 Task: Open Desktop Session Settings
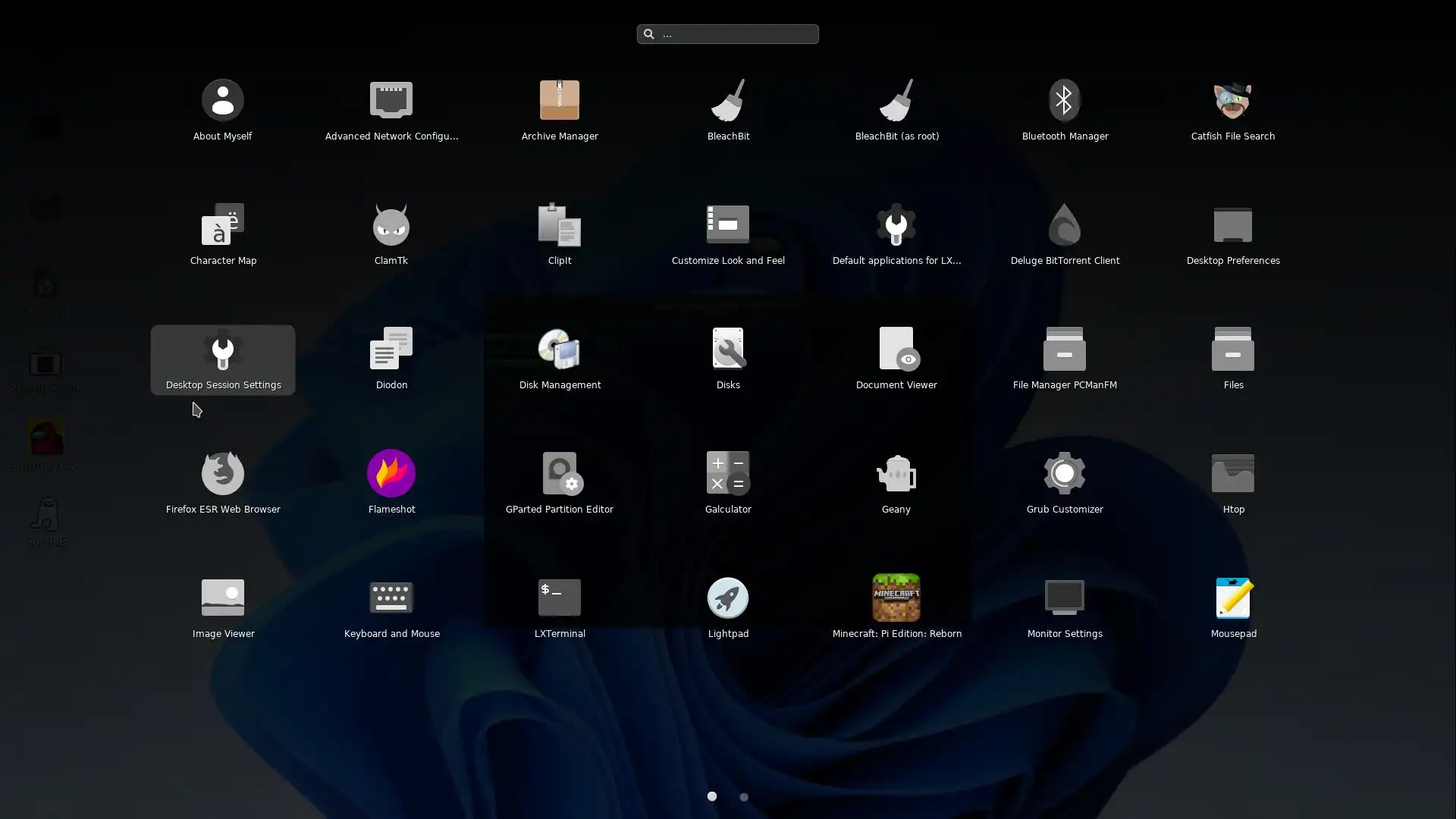pyautogui.click(x=223, y=359)
